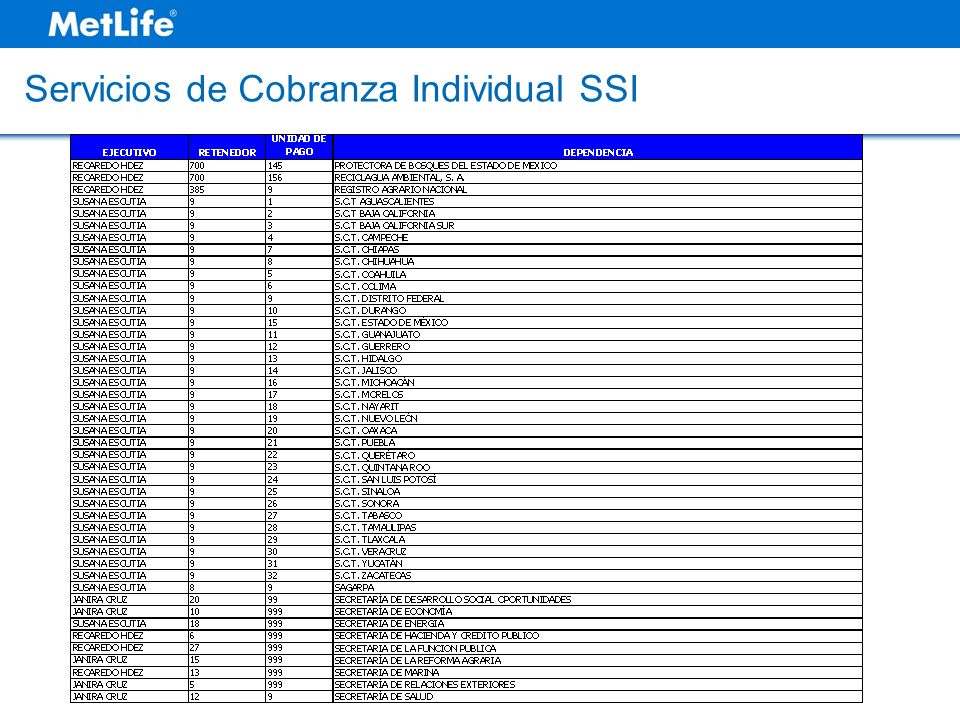Select S.C.T. CHIHUAHUA cell
This screenshot has height=720, width=960.
tap(598, 261)
